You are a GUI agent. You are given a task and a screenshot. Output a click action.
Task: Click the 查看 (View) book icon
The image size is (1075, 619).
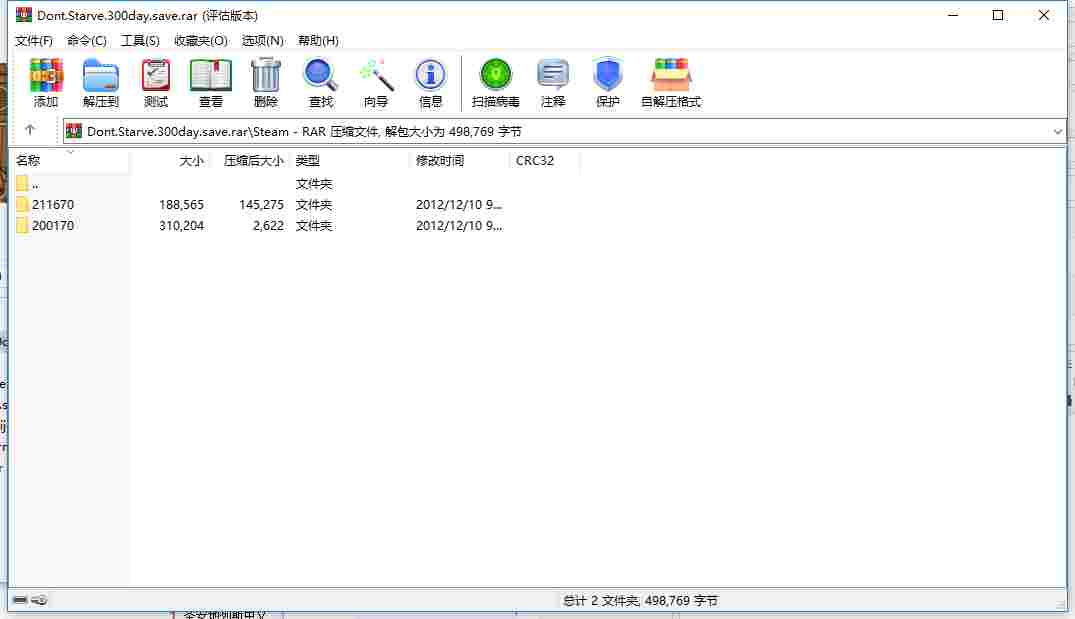pyautogui.click(x=210, y=75)
